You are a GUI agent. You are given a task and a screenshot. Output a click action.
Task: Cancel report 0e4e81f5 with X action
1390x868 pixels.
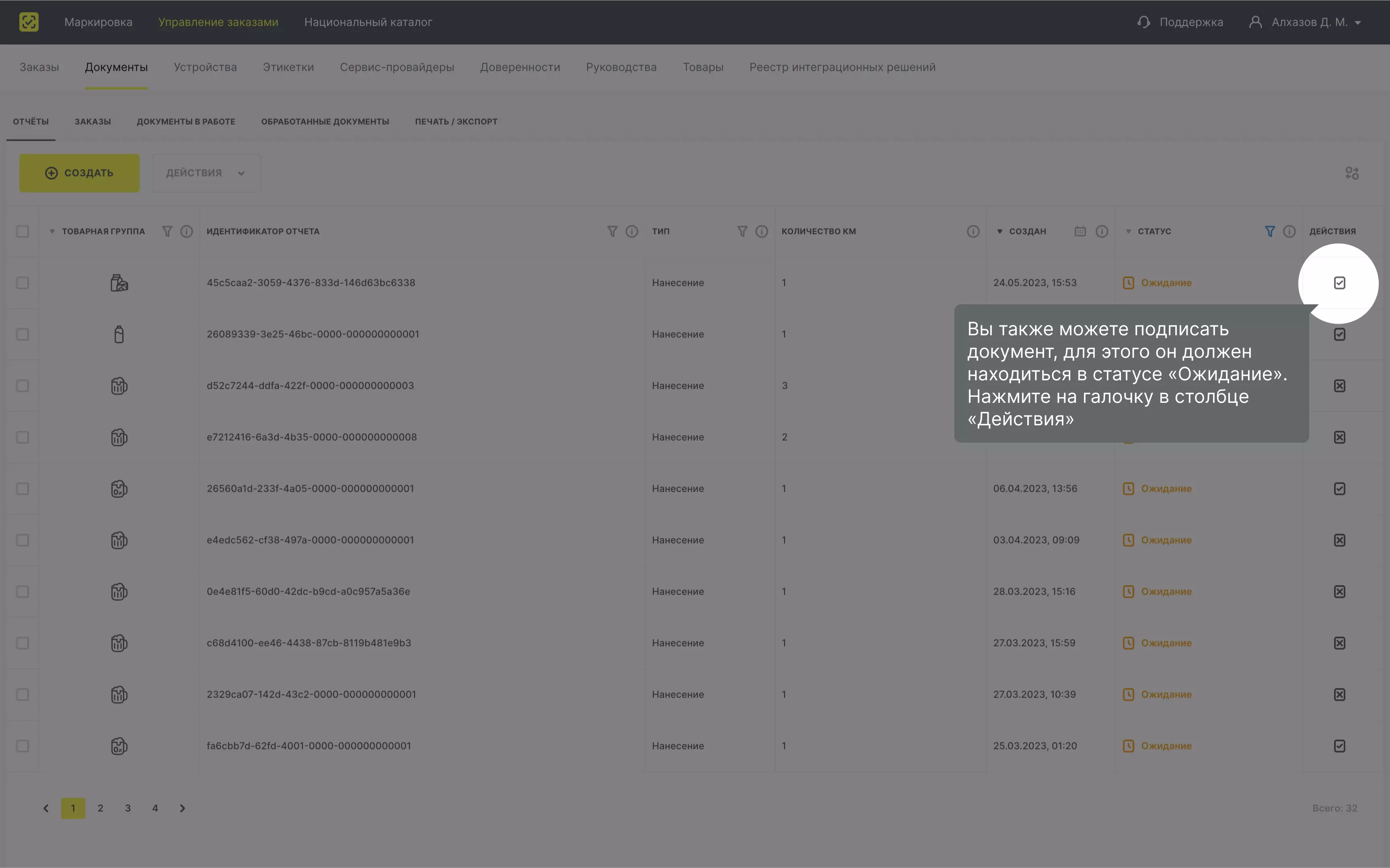coord(1339,592)
